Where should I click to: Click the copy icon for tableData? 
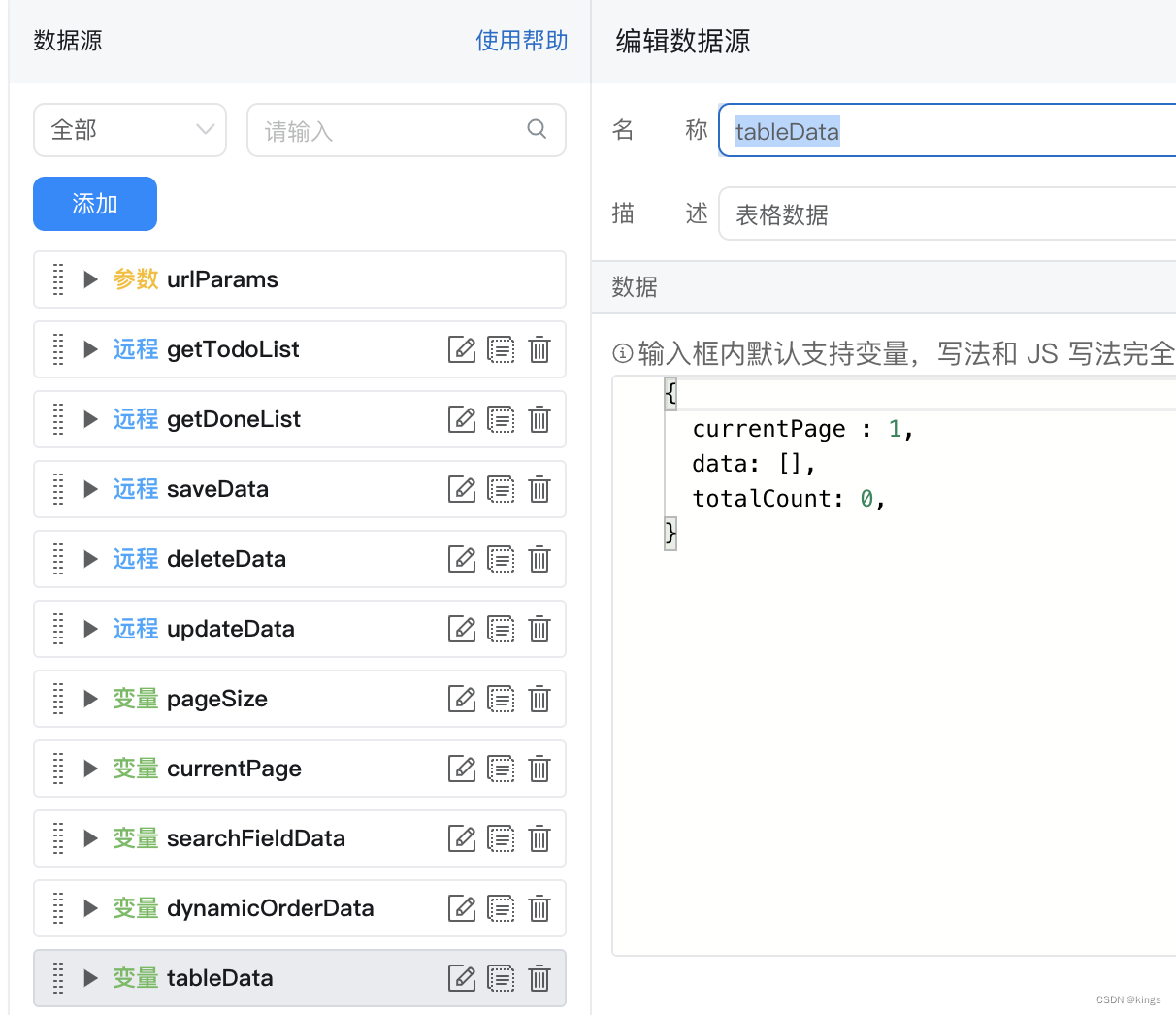(x=501, y=978)
